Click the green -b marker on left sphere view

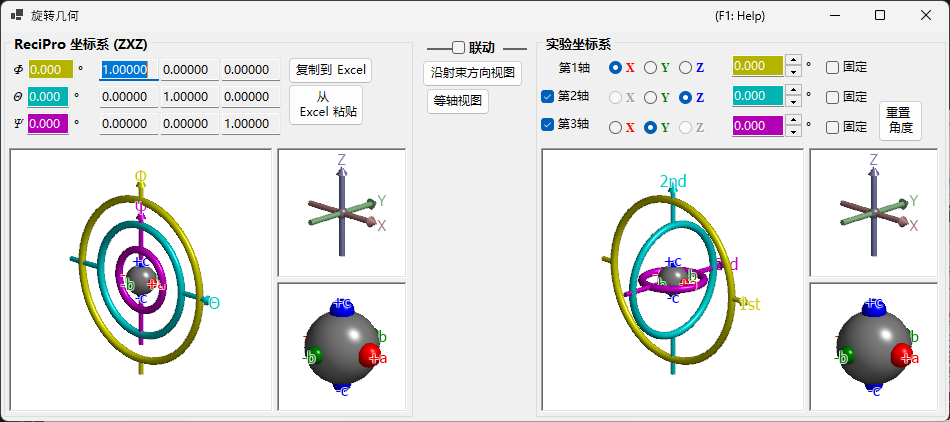click(311, 357)
